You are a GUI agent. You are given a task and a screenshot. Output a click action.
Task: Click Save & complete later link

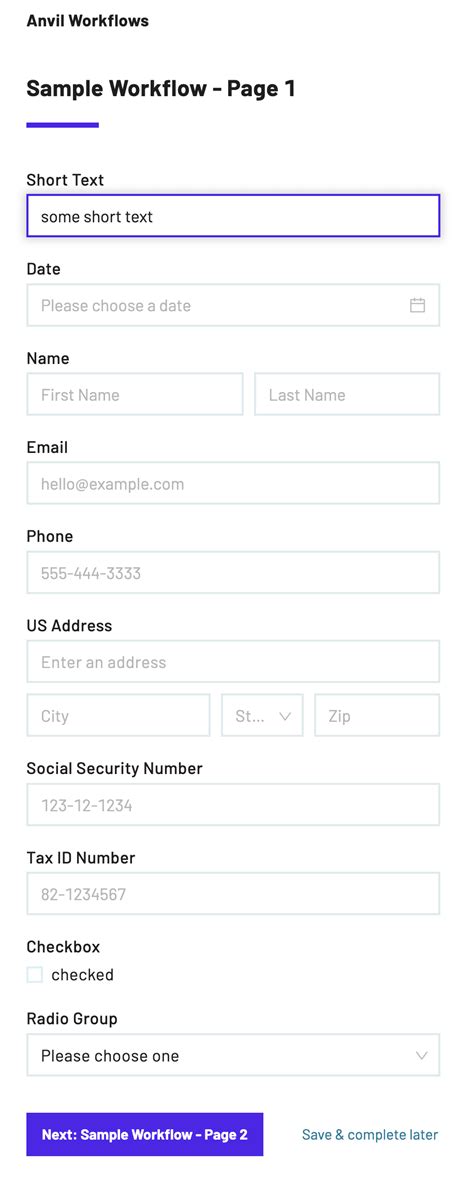coord(370,1135)
